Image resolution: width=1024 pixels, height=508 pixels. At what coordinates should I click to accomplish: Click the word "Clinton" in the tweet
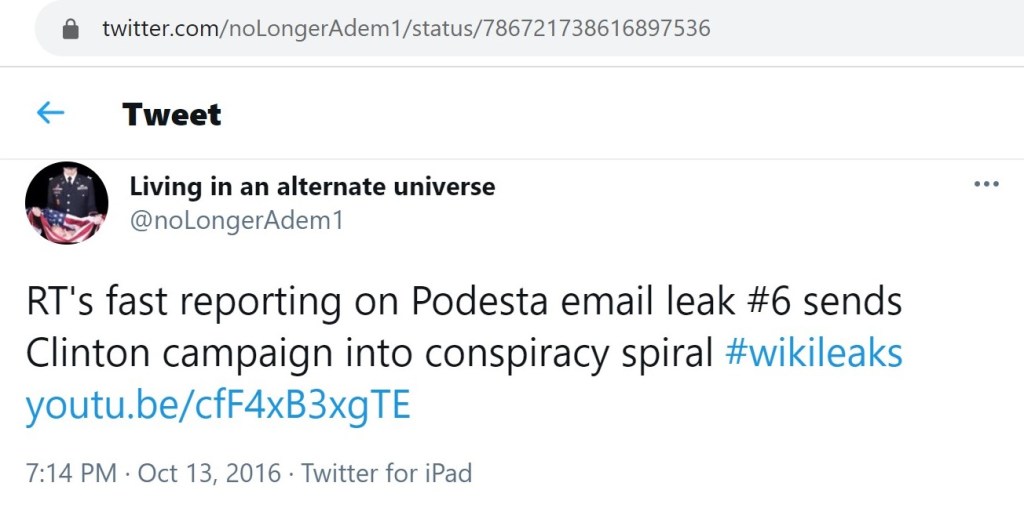90,353
